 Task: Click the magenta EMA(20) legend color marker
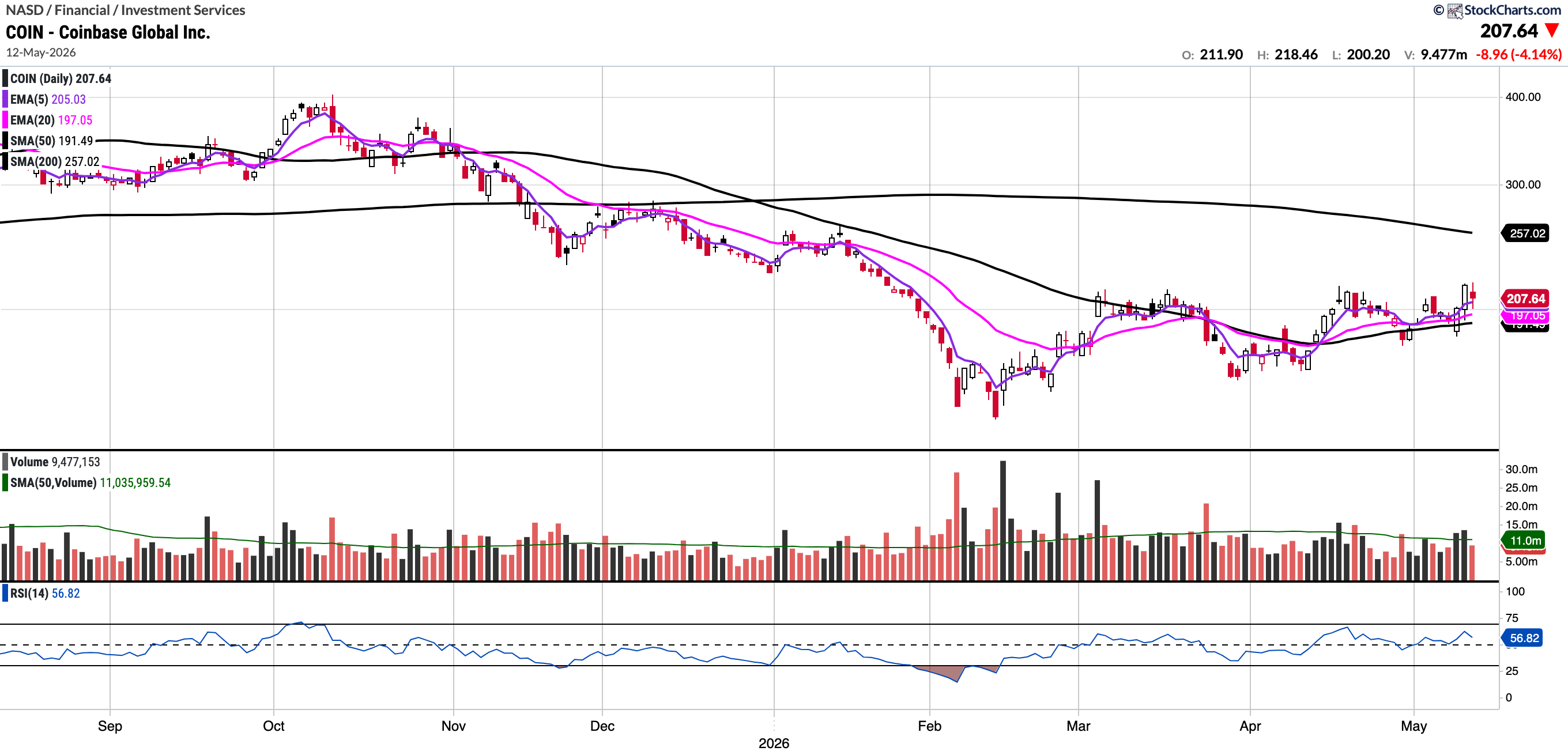coord(6,120)
